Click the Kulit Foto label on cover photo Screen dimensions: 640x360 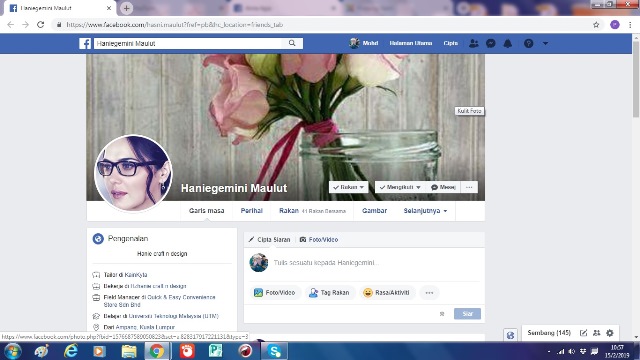point(469,111)
